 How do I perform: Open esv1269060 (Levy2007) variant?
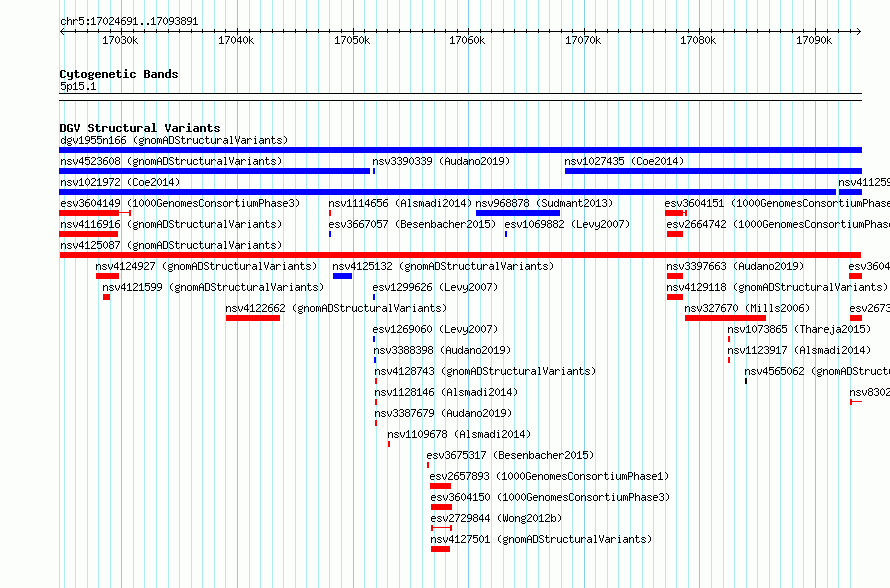pyautogui.click(x=435, y=329)
